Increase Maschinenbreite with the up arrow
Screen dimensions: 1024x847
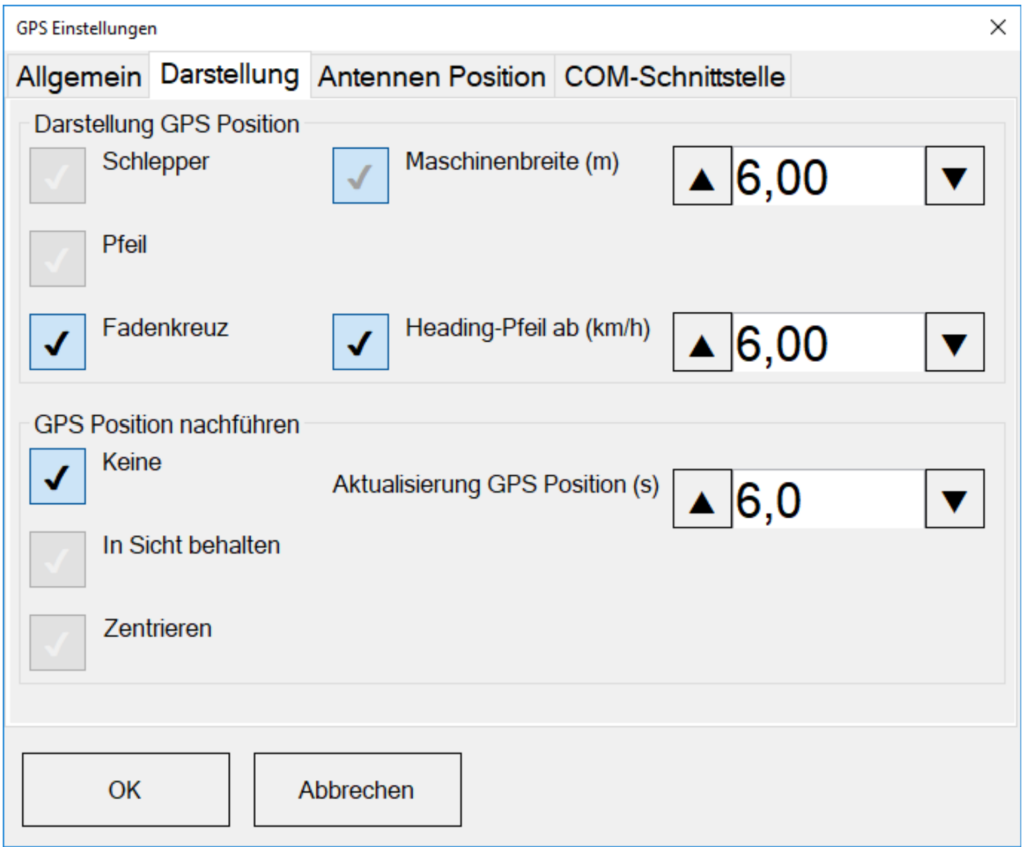point(703,177)
